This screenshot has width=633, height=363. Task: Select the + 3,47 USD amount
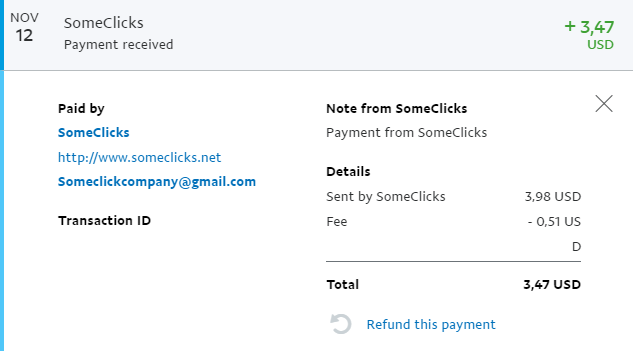pos(589,35)
